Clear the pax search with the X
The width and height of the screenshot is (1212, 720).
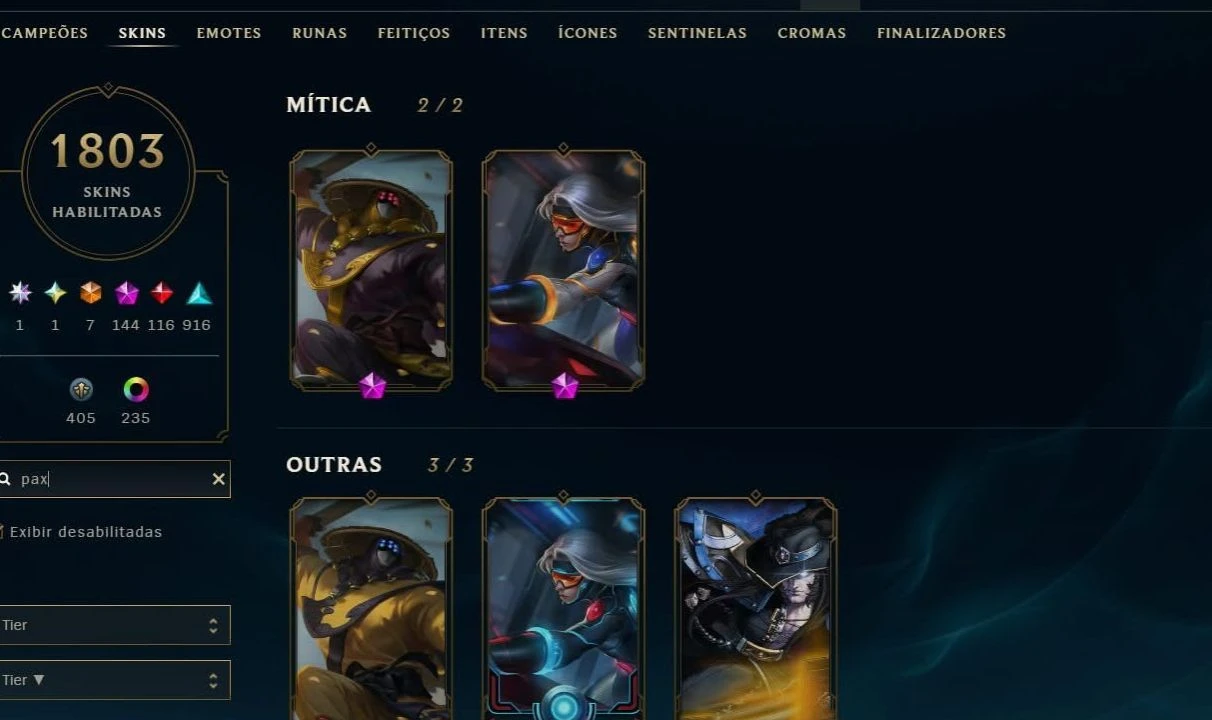click(218, 479)
